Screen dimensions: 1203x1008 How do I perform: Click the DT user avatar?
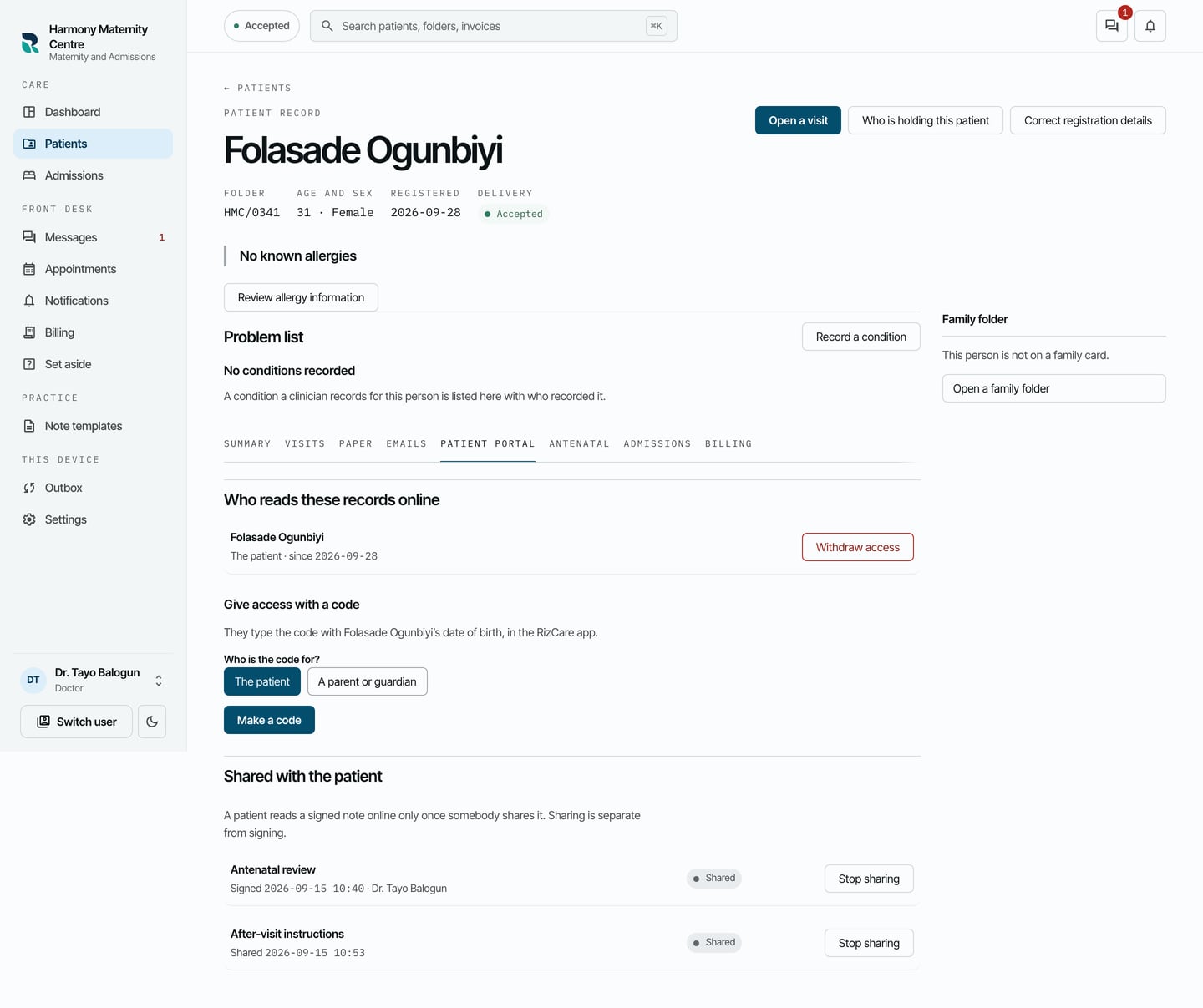coord(33,680)
